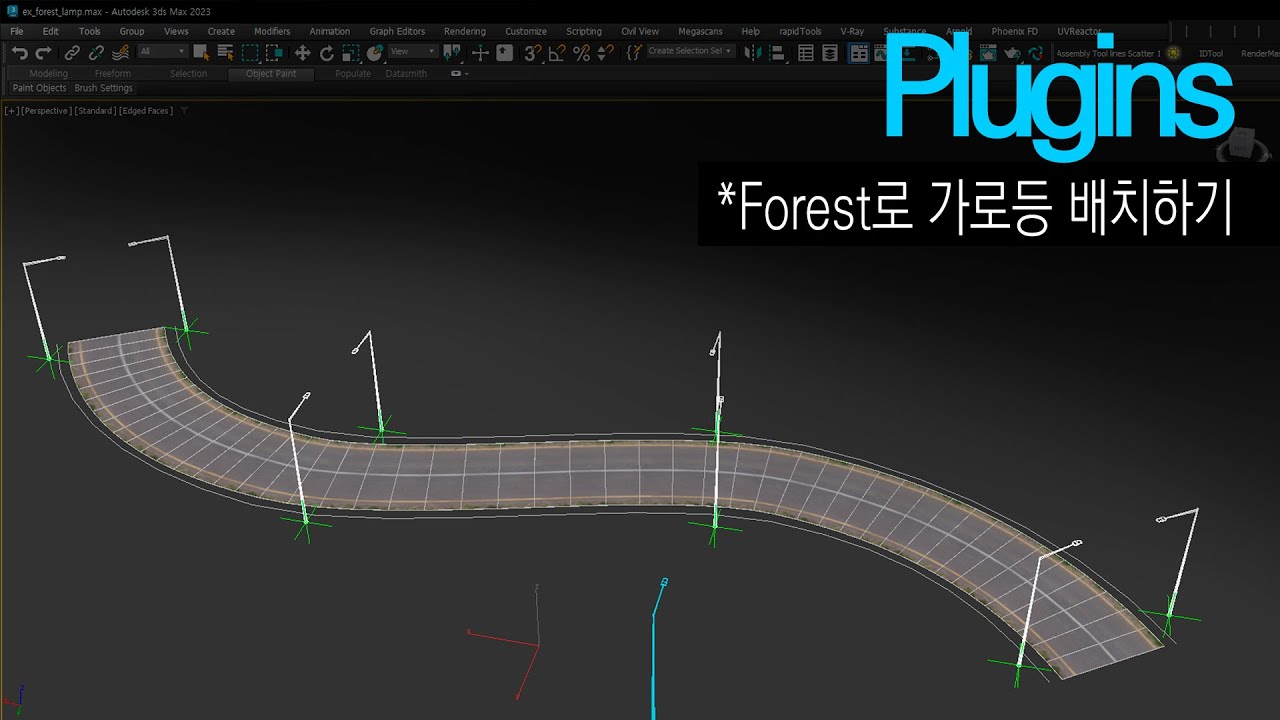
Task: Click the IDTool toolbar button
Action: [x=1211, y=53]
